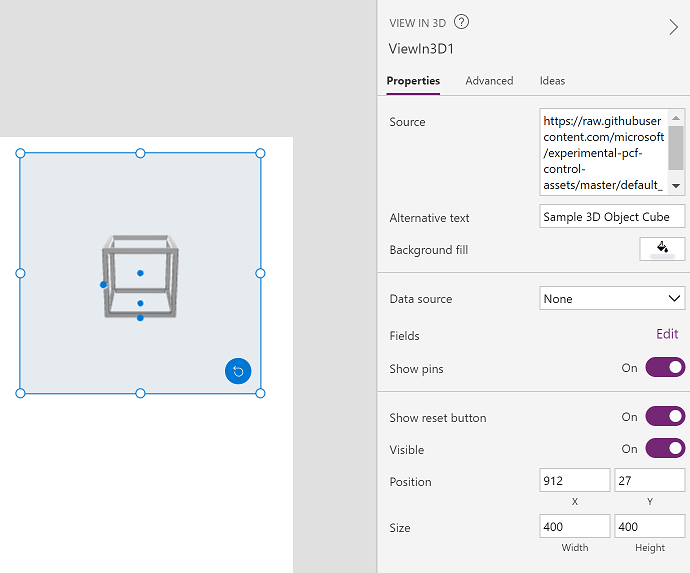Open the Data source dropdown

pos(612,298)
